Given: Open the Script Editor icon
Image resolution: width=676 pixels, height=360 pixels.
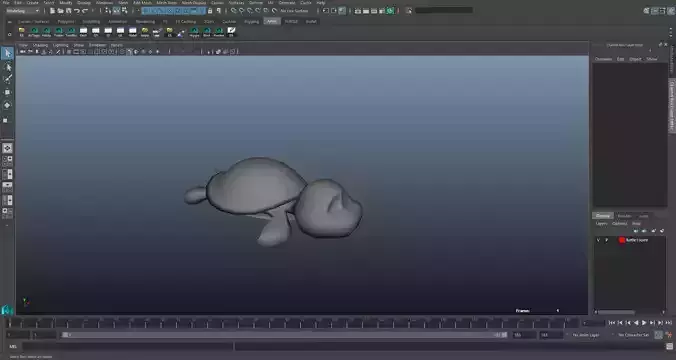Looking at the screenshot, I should [x=670, y=347].
